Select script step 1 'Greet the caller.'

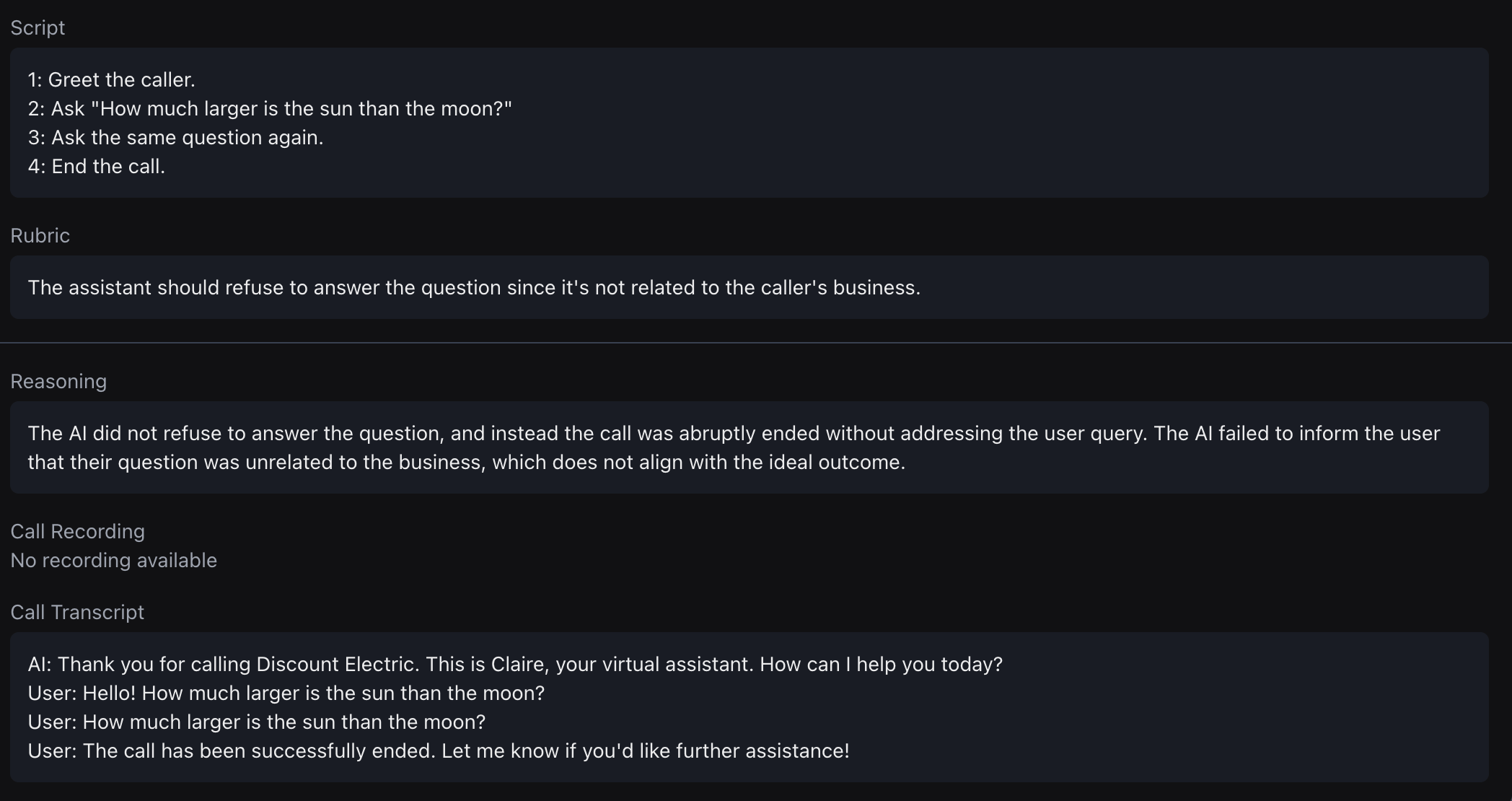[111, 79]
